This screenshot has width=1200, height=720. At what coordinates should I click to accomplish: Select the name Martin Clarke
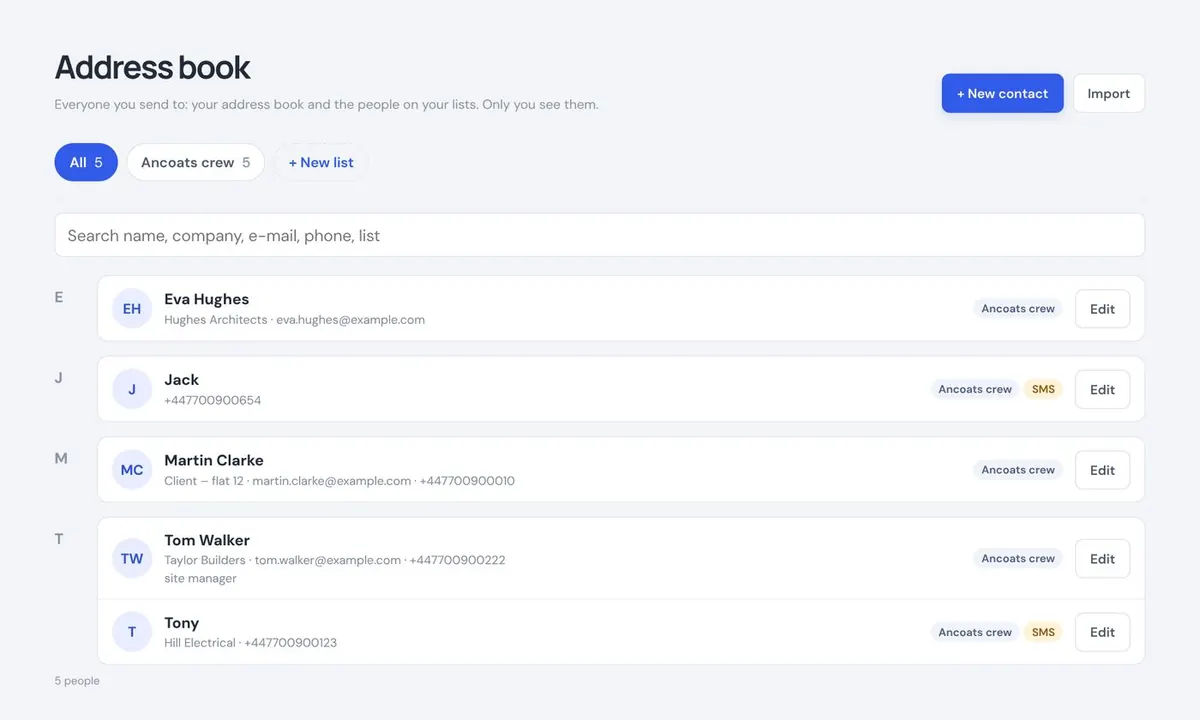[214, 460]
